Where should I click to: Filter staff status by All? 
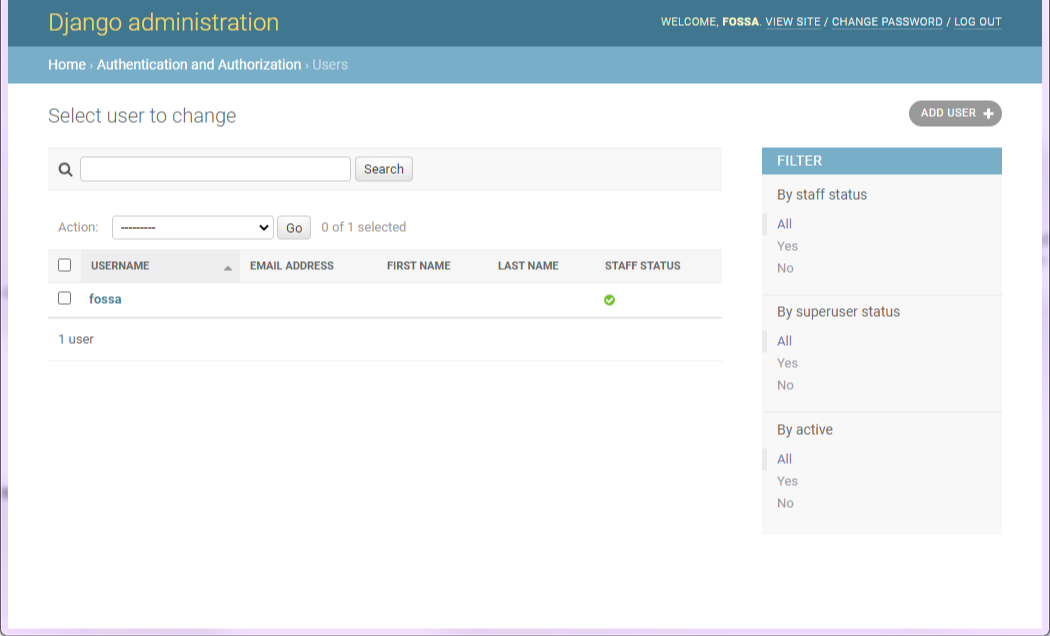784,224
